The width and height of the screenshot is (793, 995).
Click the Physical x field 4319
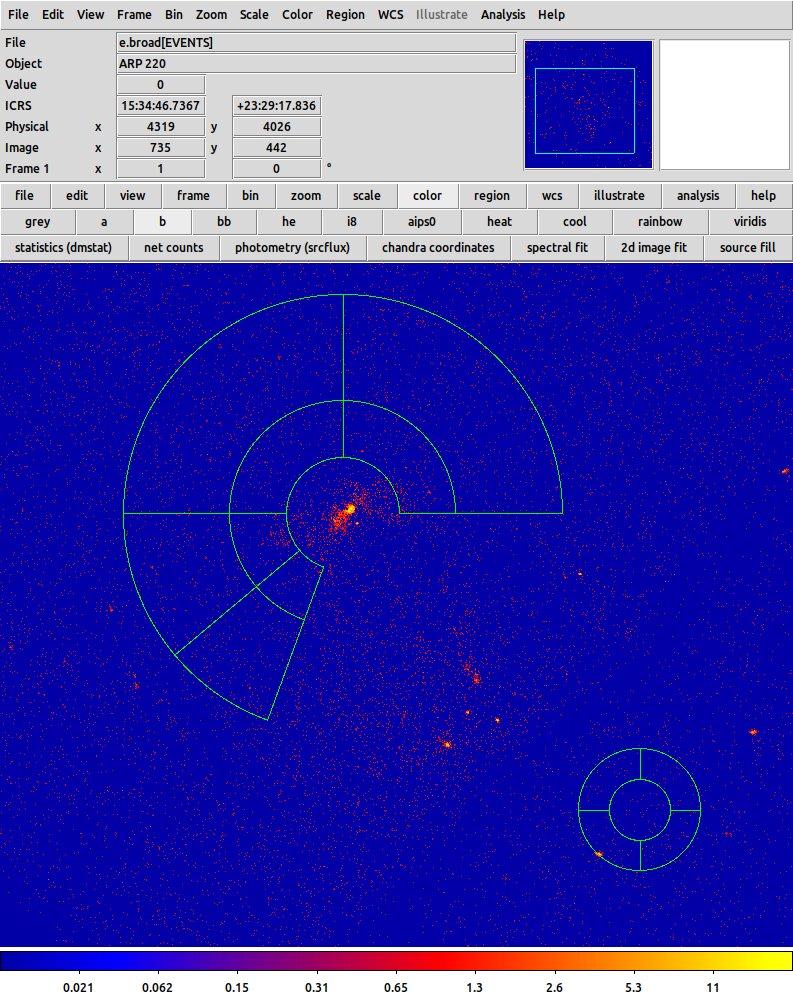[161, 126]
